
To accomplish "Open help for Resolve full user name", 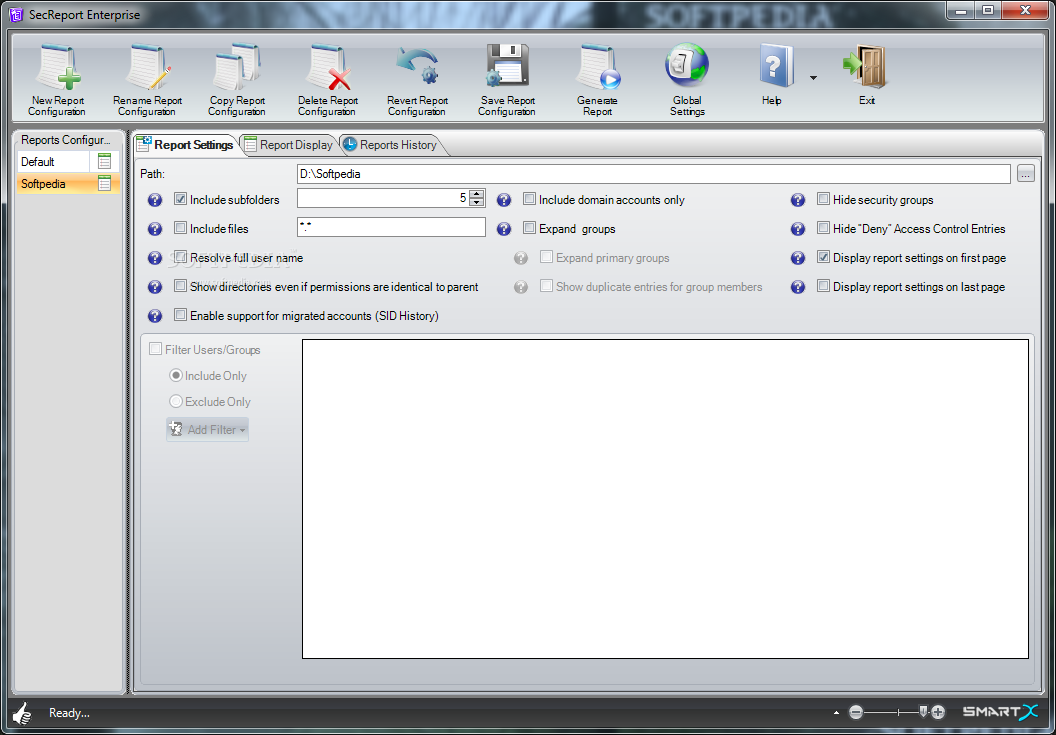I will pos(155,258).
